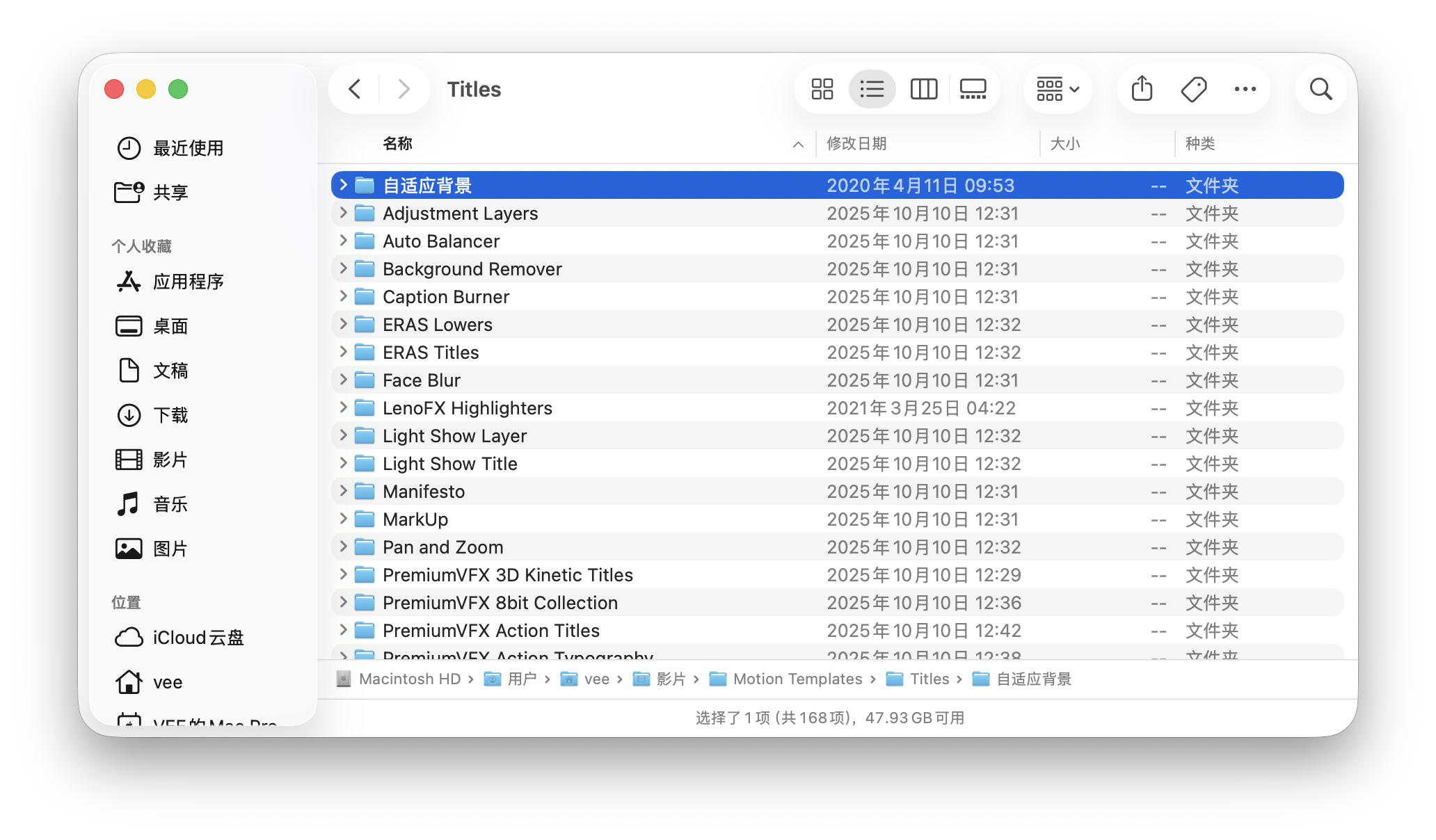This screenshot has height=840, width=1436.
Task: Open the group-by dropdown in toolbar
Action: coord(1058,89)
